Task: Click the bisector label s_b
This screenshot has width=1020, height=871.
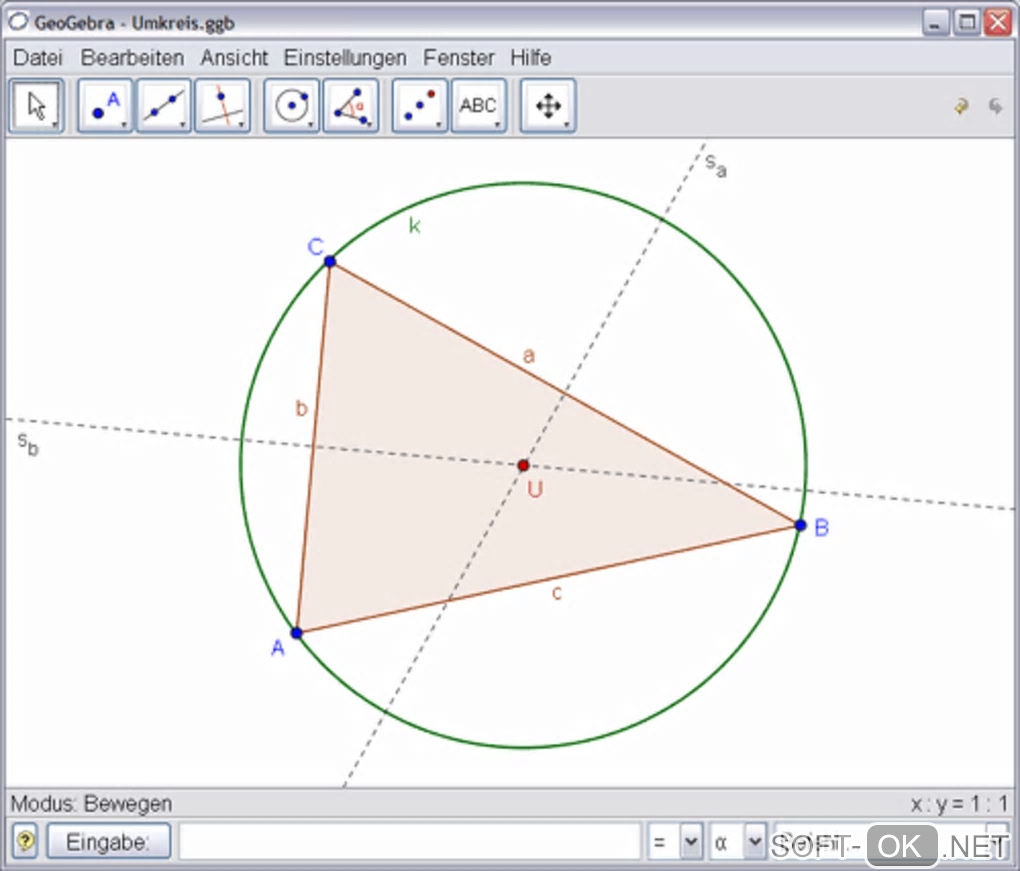Action: [28, 444]
